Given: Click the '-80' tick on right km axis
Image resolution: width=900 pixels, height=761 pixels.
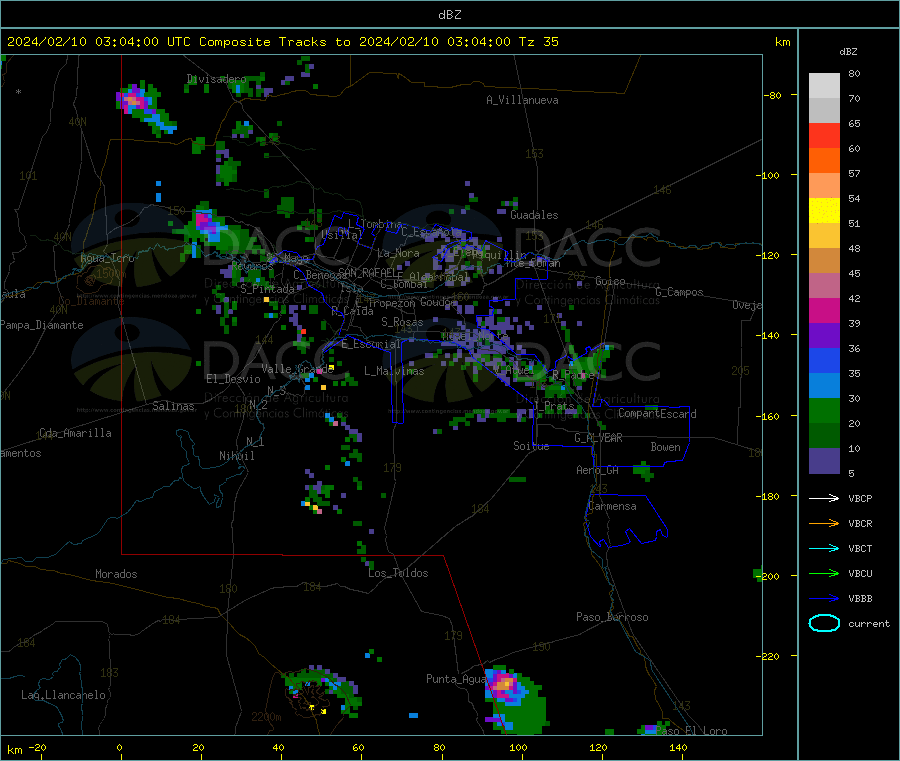Looking at the screenshot, I should 773,95.
